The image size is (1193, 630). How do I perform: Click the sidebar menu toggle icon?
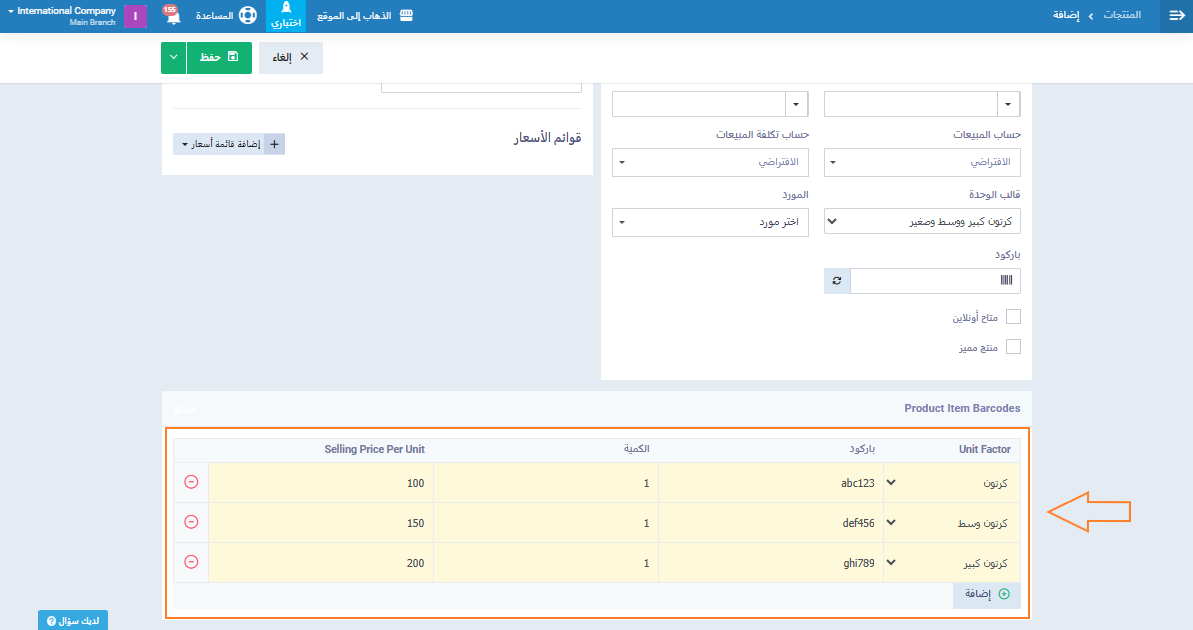(1176, 16)
